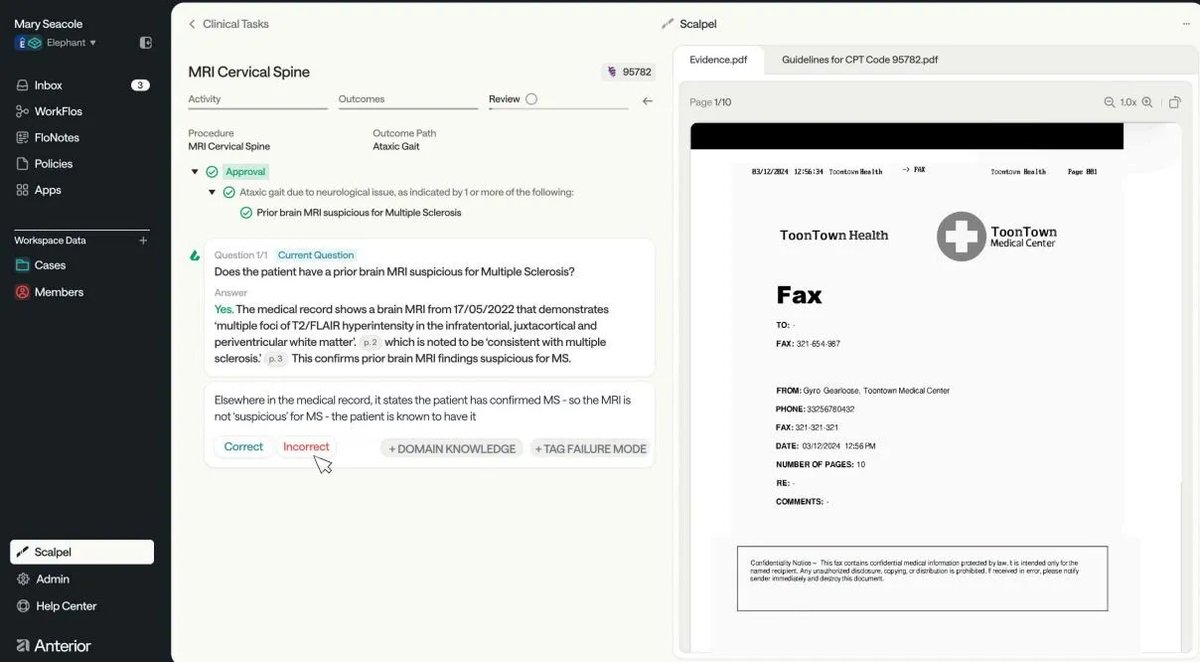The width and height of the screenshot is (1200, 662).
Task: Collapse the Approval tree section
Action: 195,172
